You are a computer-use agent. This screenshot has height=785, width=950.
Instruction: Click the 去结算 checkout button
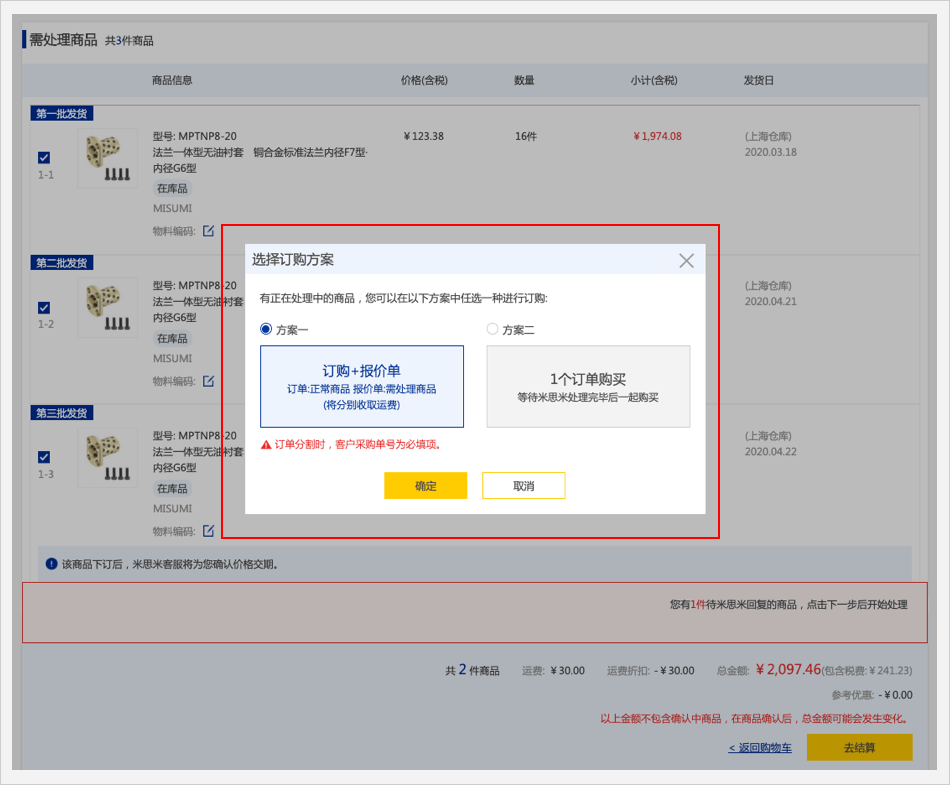point(859,748)
